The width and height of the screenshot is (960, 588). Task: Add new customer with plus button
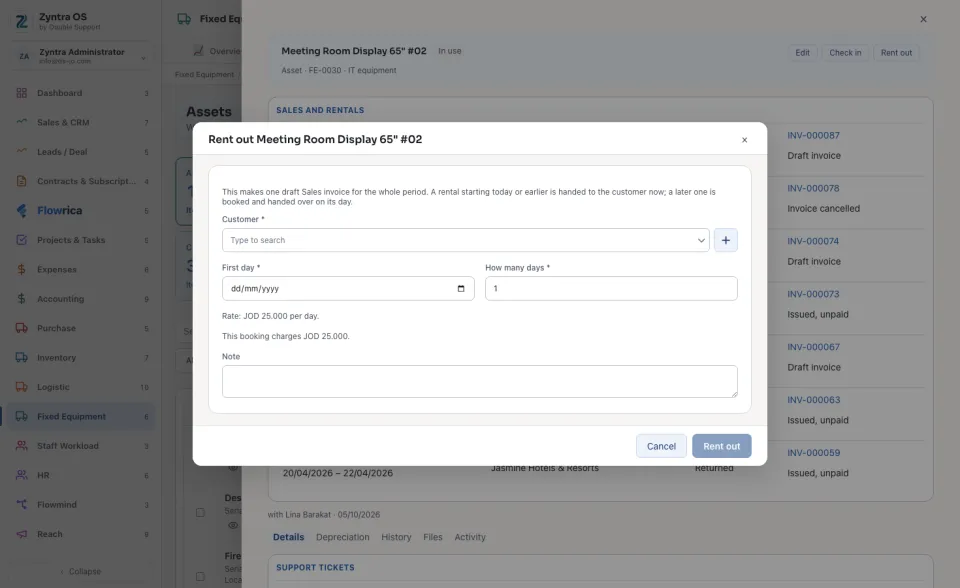(x=726, y=240)
